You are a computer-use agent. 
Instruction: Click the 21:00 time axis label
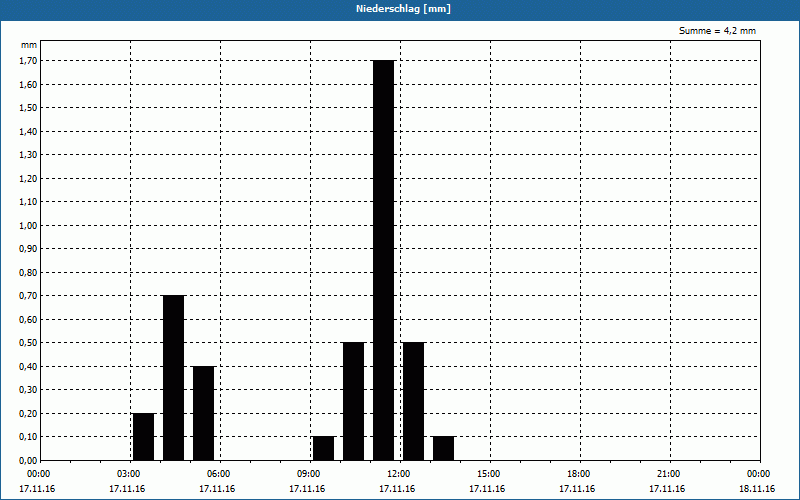(x=668, y=474)
